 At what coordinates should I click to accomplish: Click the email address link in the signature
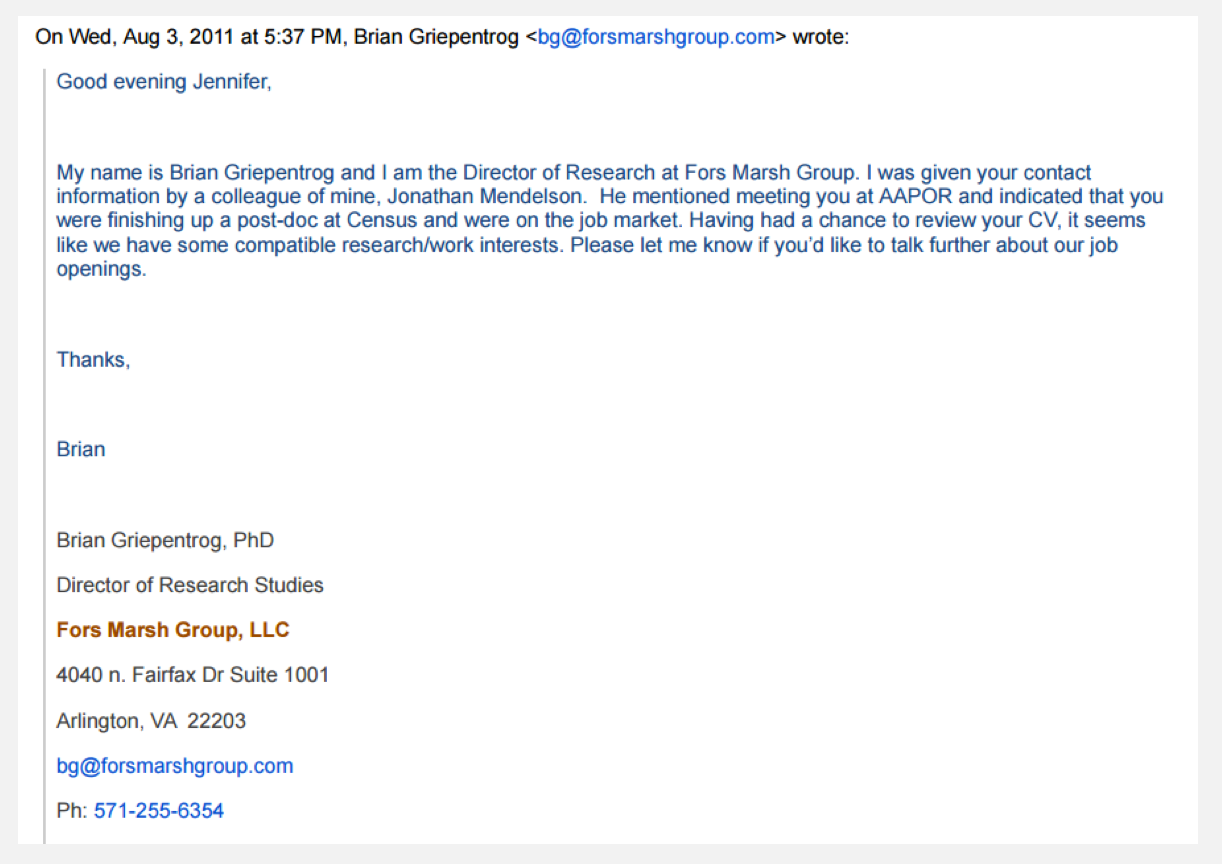pos(175,766)
